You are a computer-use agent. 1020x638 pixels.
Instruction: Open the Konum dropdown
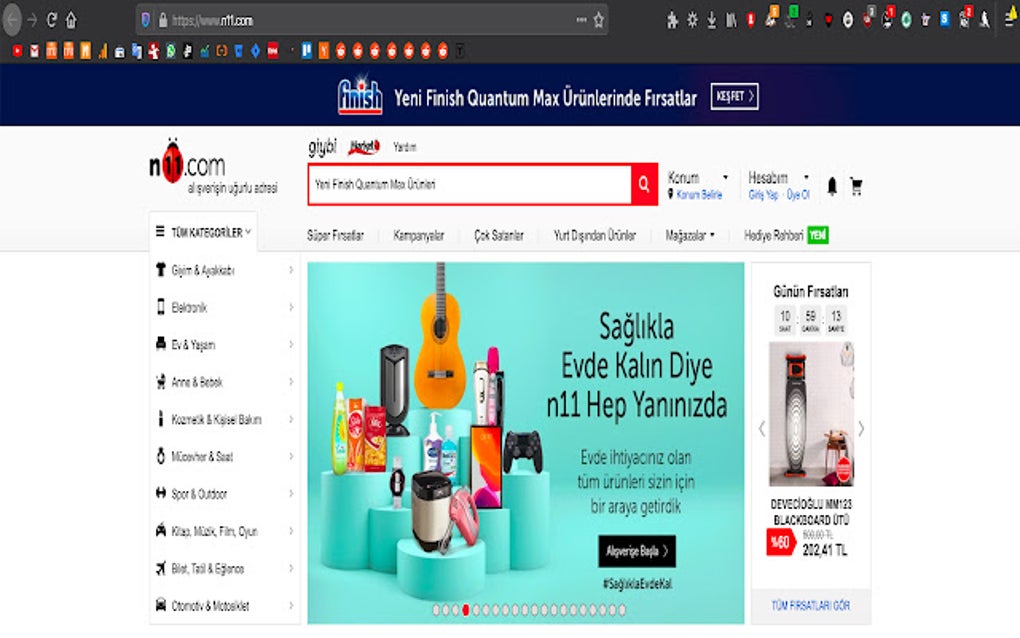[697, 178]
